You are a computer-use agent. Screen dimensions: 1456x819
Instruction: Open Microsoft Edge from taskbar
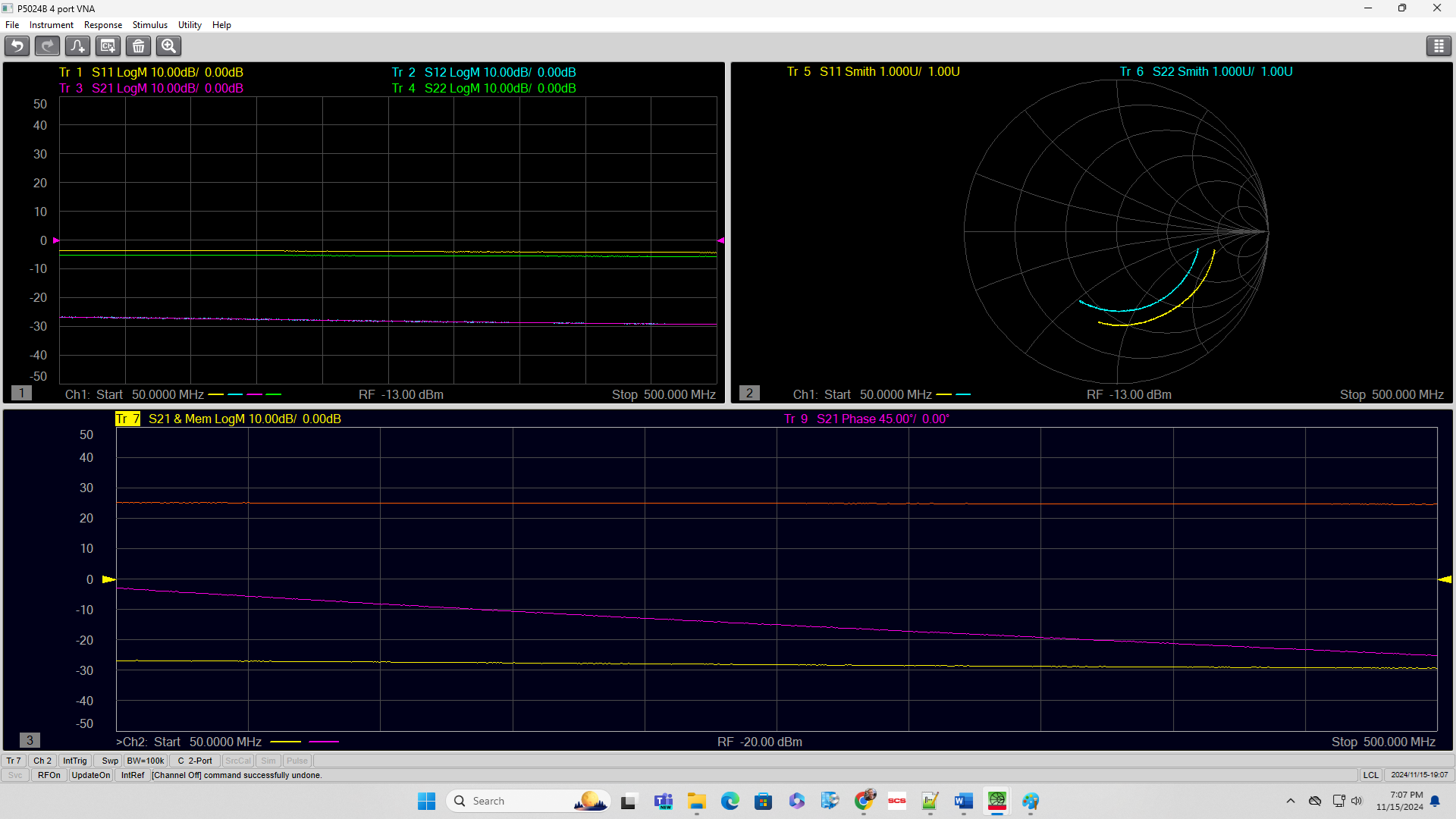730,801
